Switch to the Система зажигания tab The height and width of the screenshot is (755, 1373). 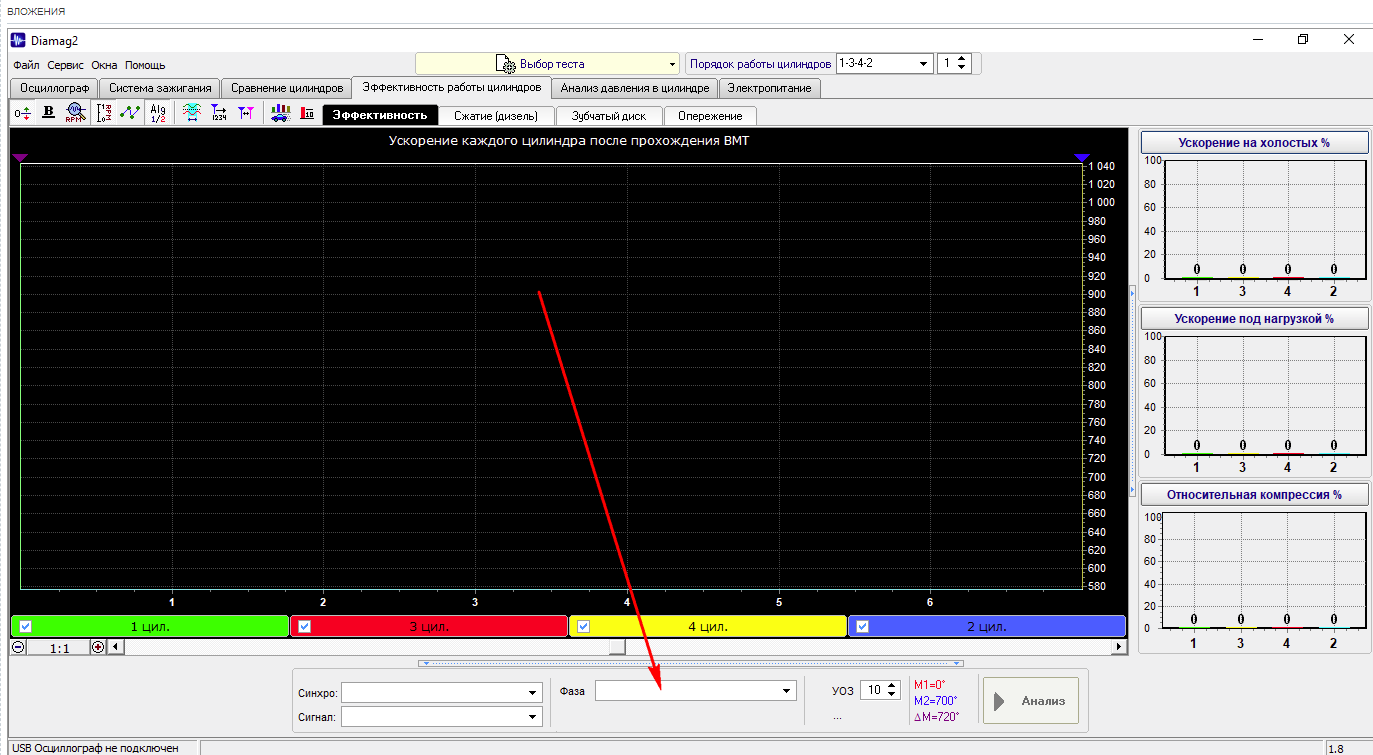pyautogui.click(x=160, y=88)
